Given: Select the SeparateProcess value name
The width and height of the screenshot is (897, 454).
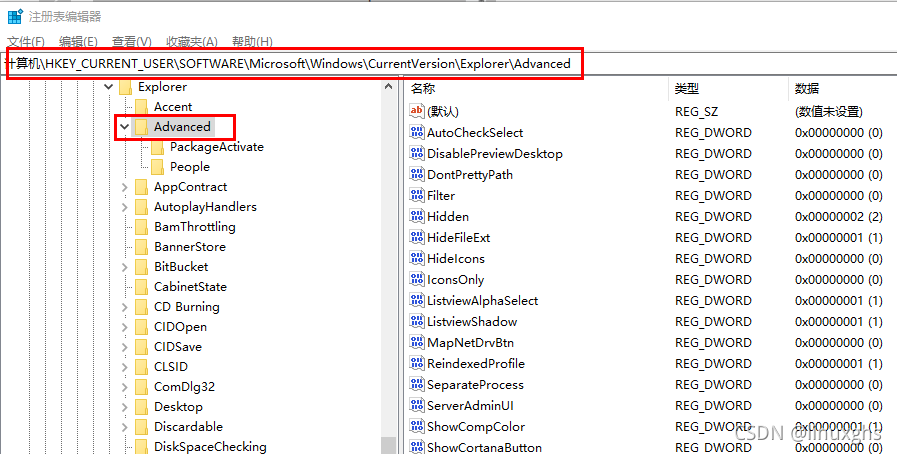Looking at the screenshot, I should tap(475, 385).
